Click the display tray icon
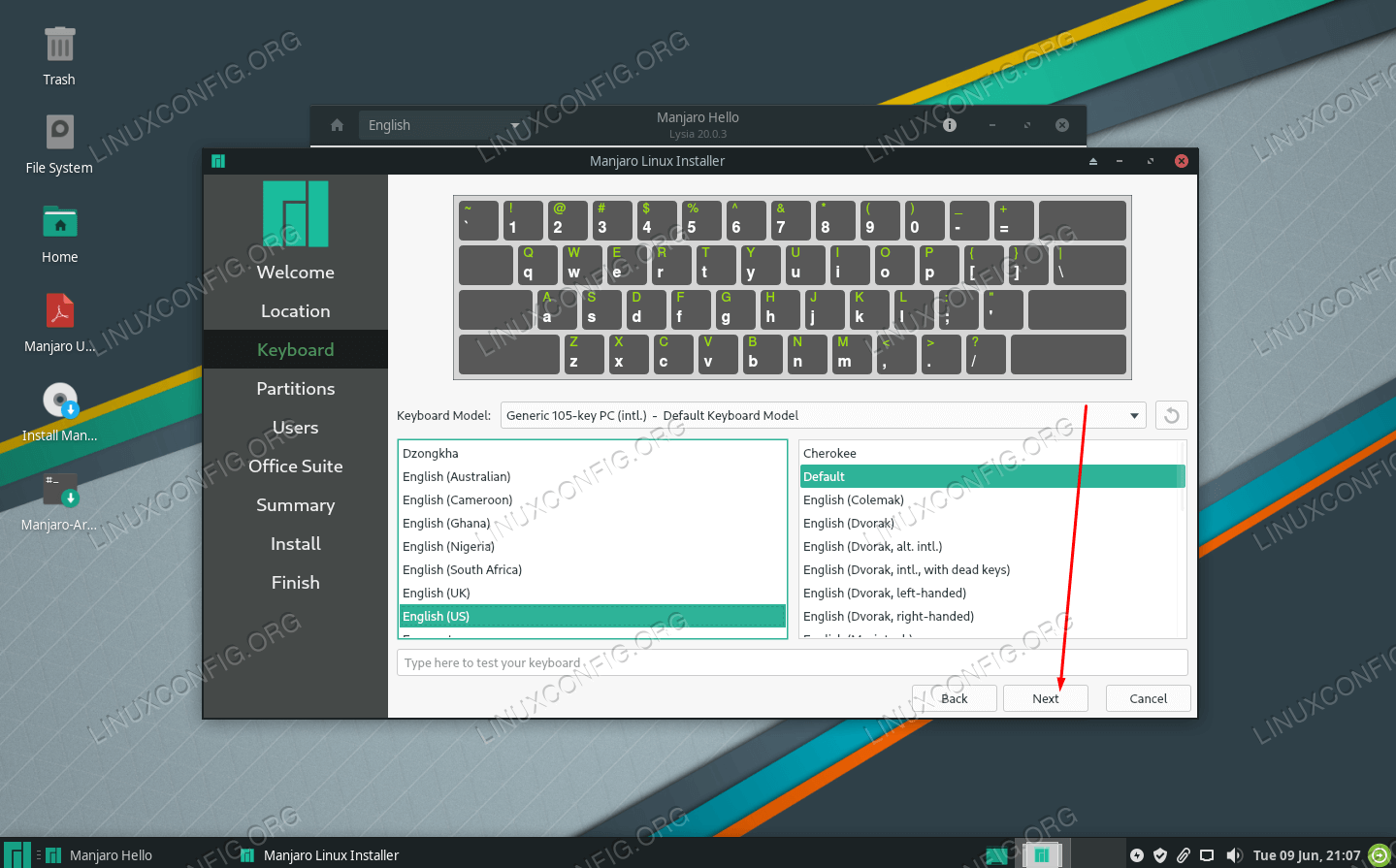Screen dimensions: 1396x868 [x=1207, y=855]
